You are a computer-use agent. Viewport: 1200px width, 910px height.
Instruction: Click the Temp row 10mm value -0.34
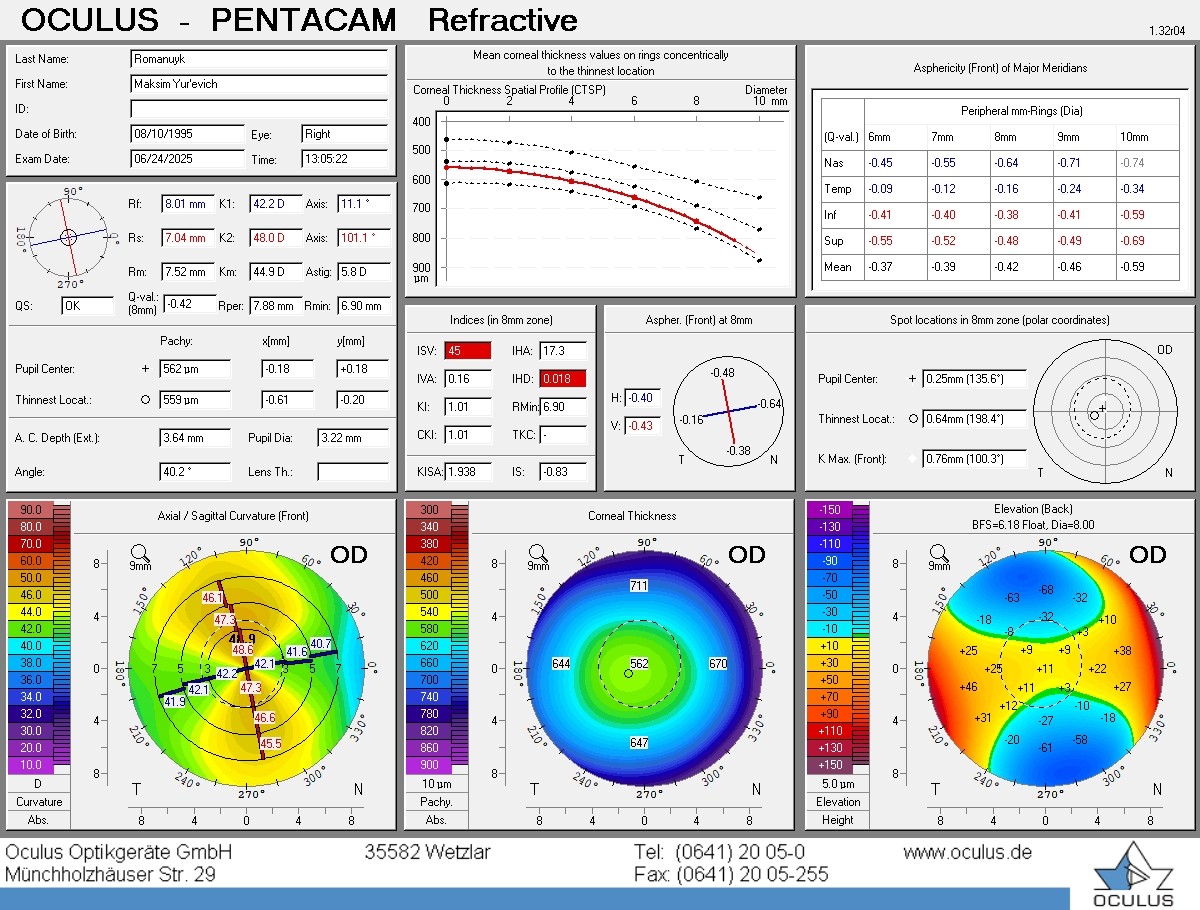[1132, 189]
